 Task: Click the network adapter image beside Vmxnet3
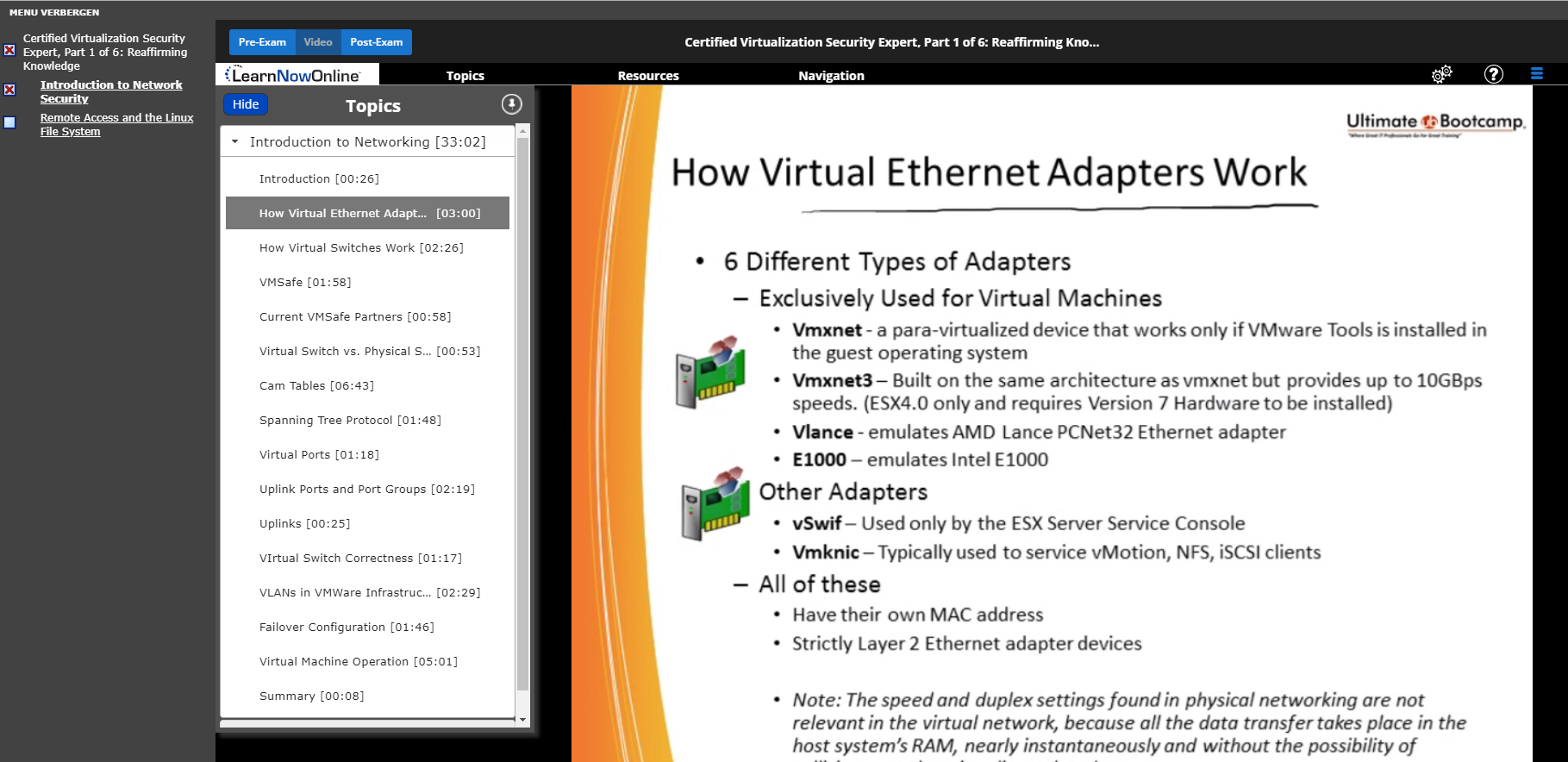click(709, 372)
